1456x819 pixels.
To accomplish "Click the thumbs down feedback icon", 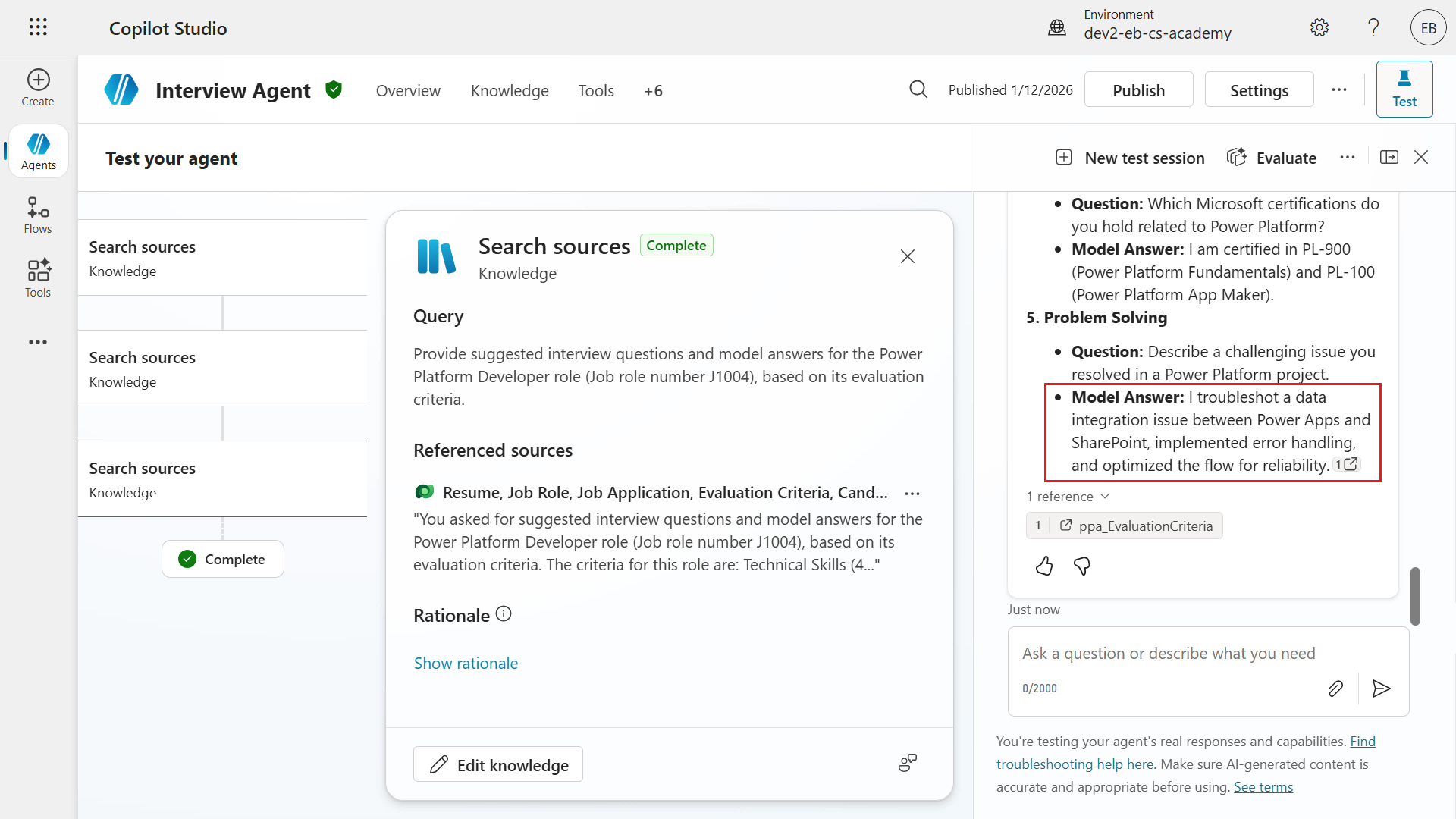I will pyautogui.click(x=1082, y=566).
